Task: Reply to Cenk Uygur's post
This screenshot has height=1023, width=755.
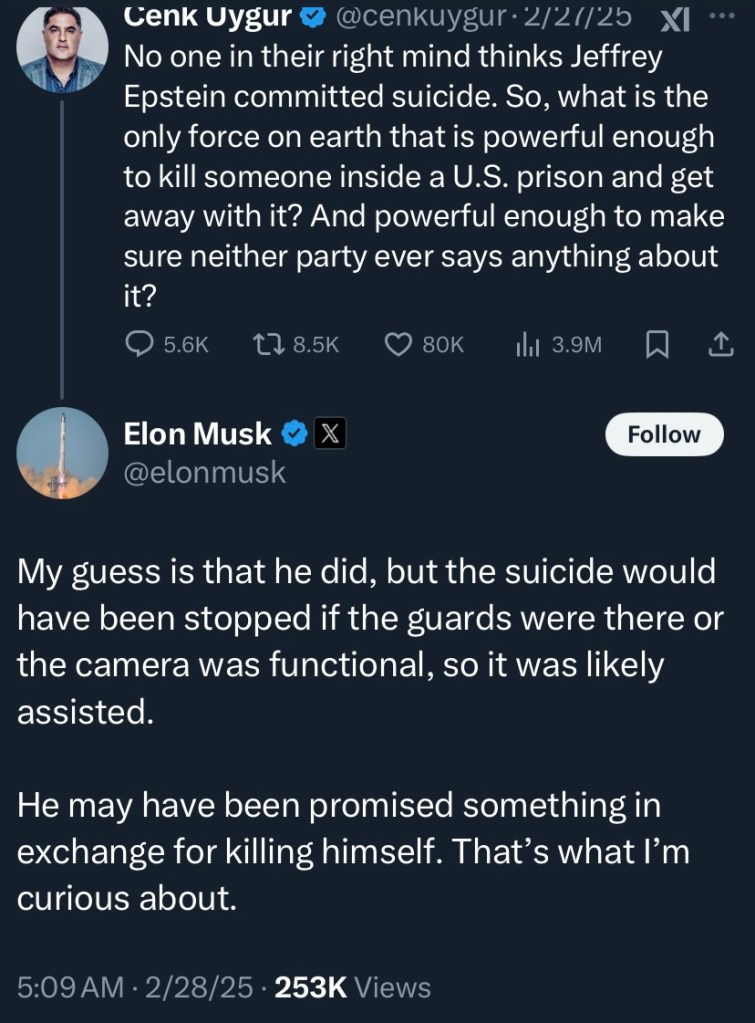Action: [x=139, y=344]
